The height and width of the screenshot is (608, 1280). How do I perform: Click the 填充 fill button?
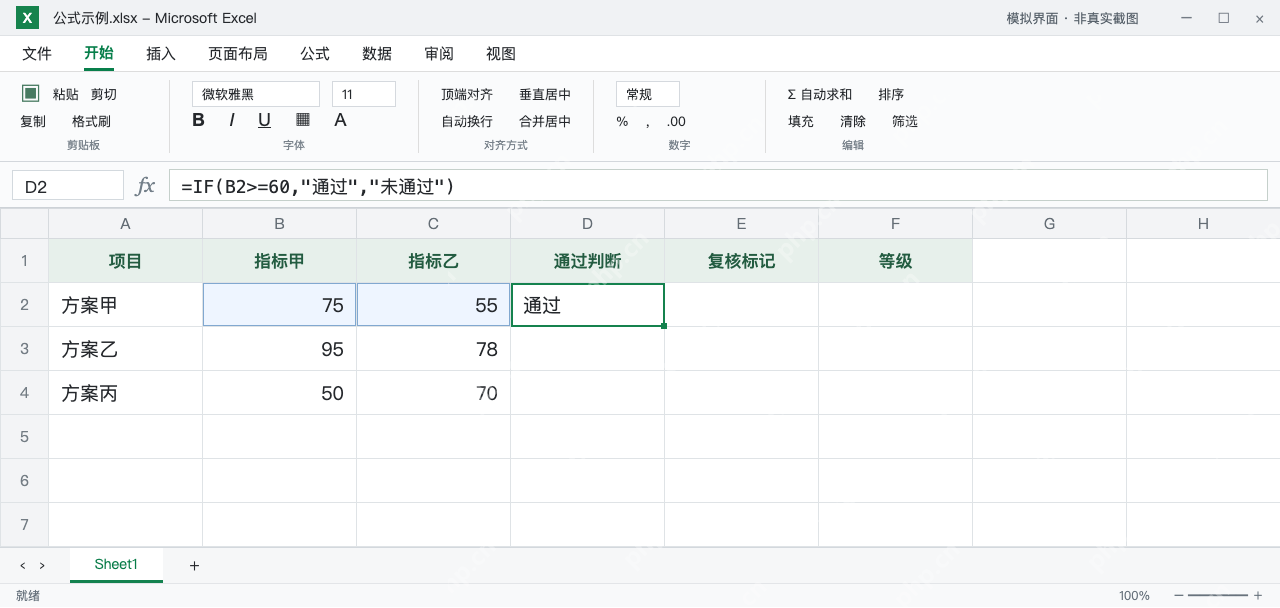point(801,122)
